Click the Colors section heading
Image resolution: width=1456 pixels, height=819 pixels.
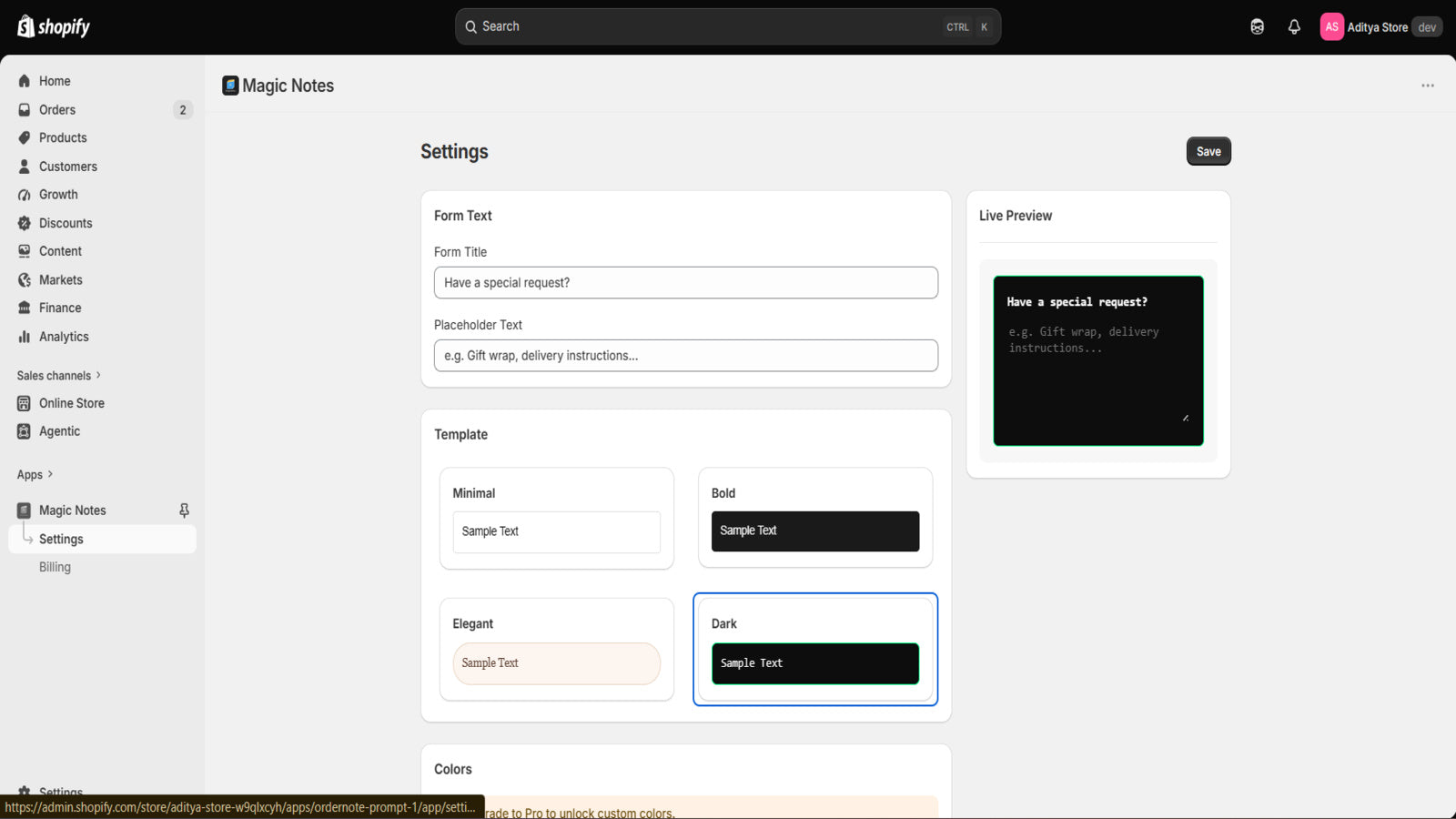point(453,769)
